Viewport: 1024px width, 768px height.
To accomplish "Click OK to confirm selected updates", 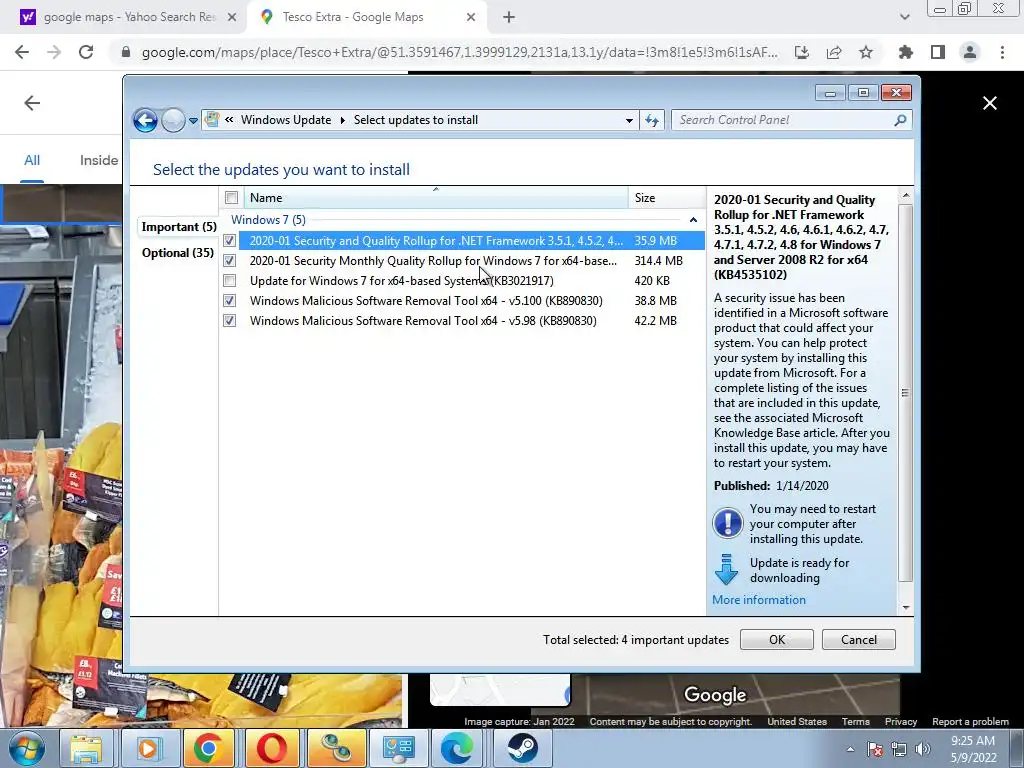I will [776, 639].
